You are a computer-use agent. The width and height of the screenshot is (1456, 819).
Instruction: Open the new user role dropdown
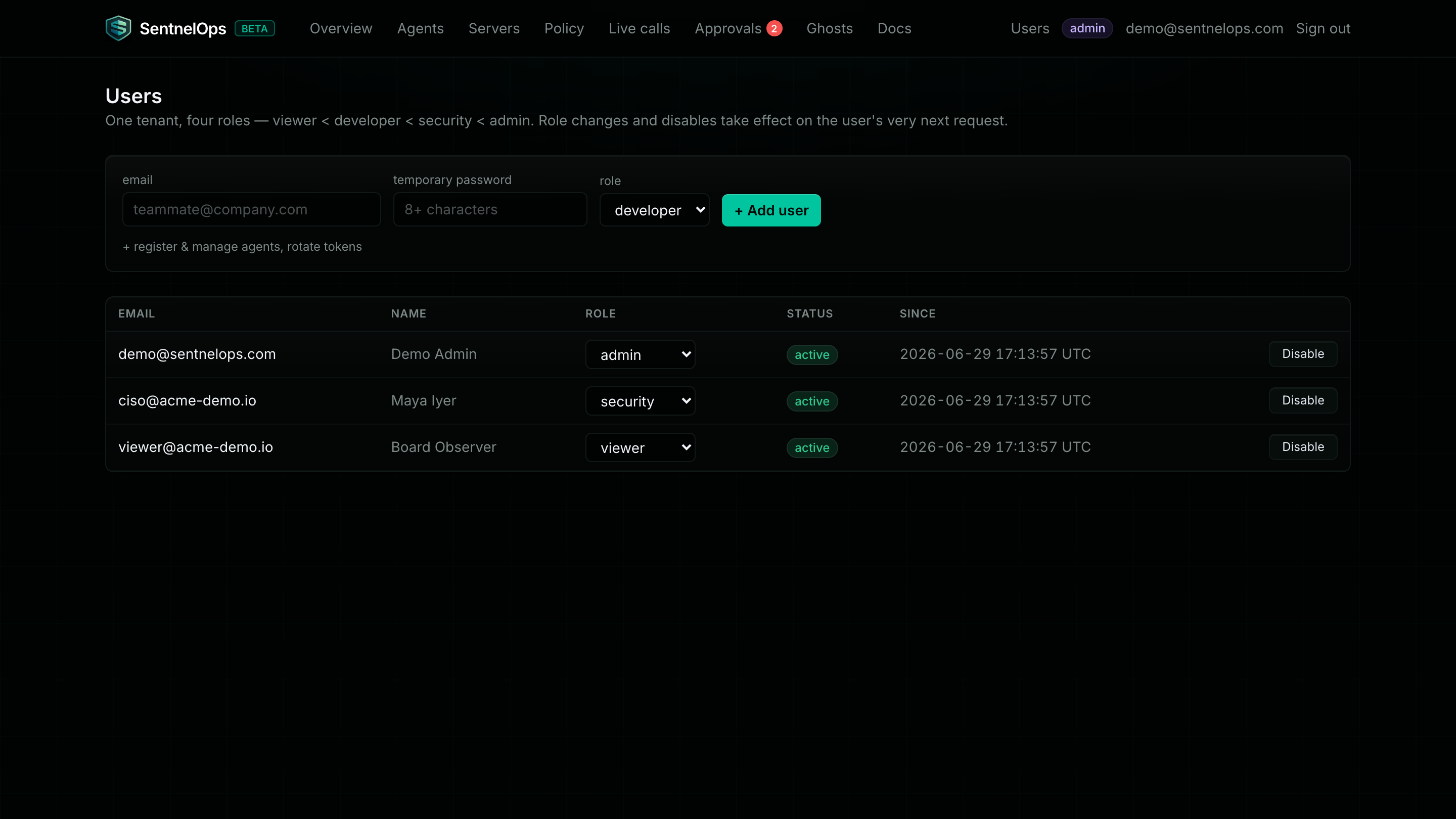click(x=655, y=210)
